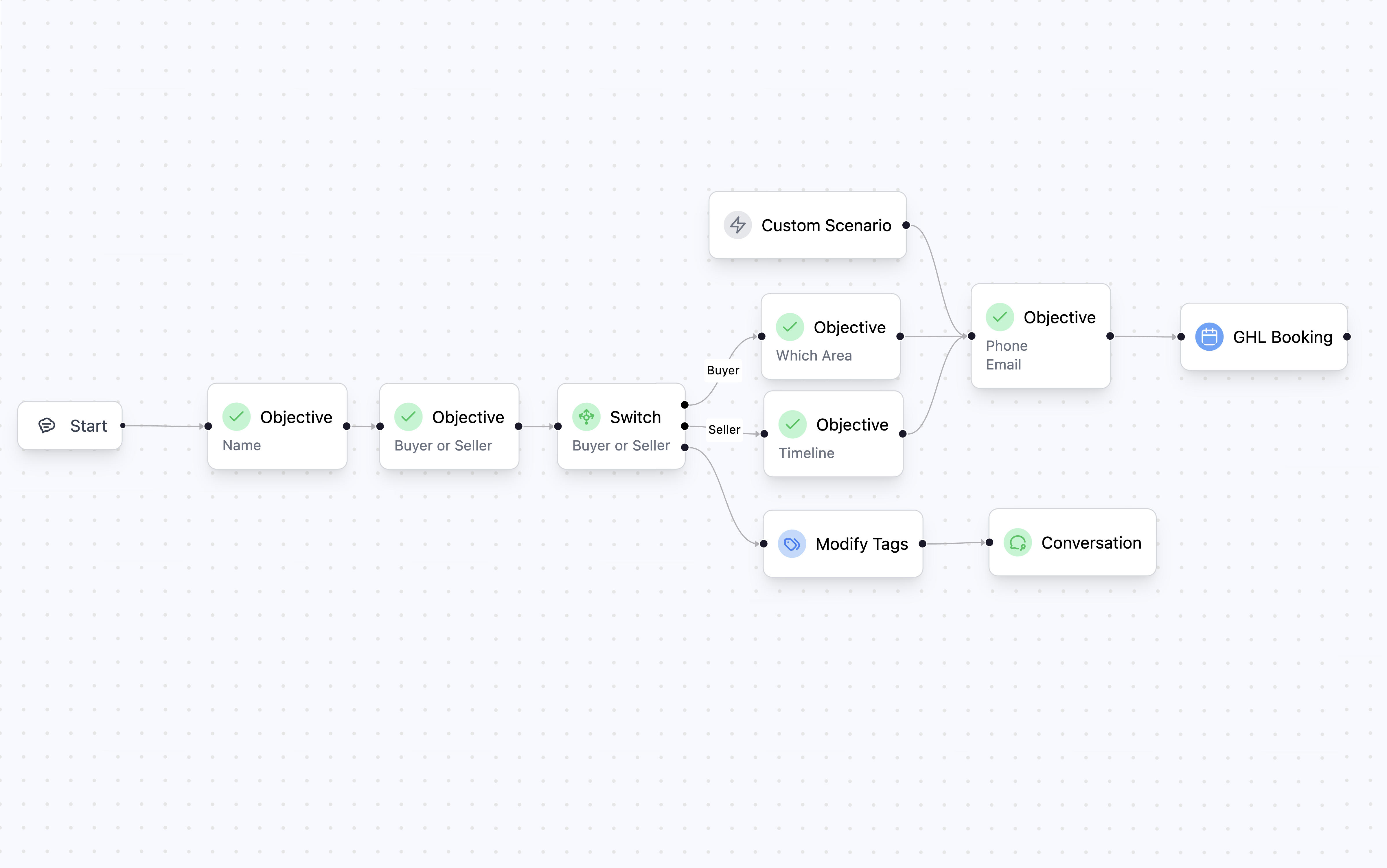The width and height of the screenshot is (1387, 868).
Task: Click the Switch node branching icon
Action: (586, 417)
